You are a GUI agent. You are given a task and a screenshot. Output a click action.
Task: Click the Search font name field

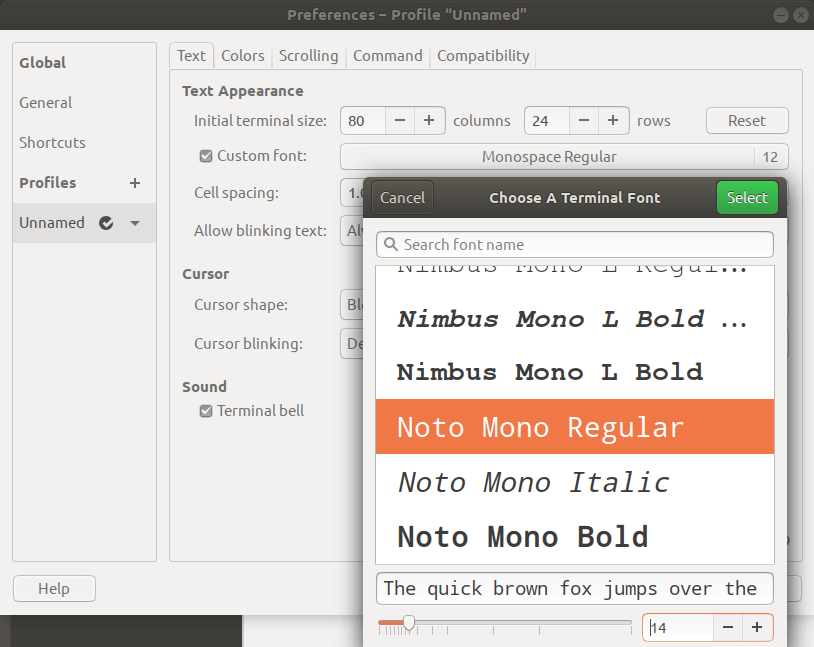point(575,245)
